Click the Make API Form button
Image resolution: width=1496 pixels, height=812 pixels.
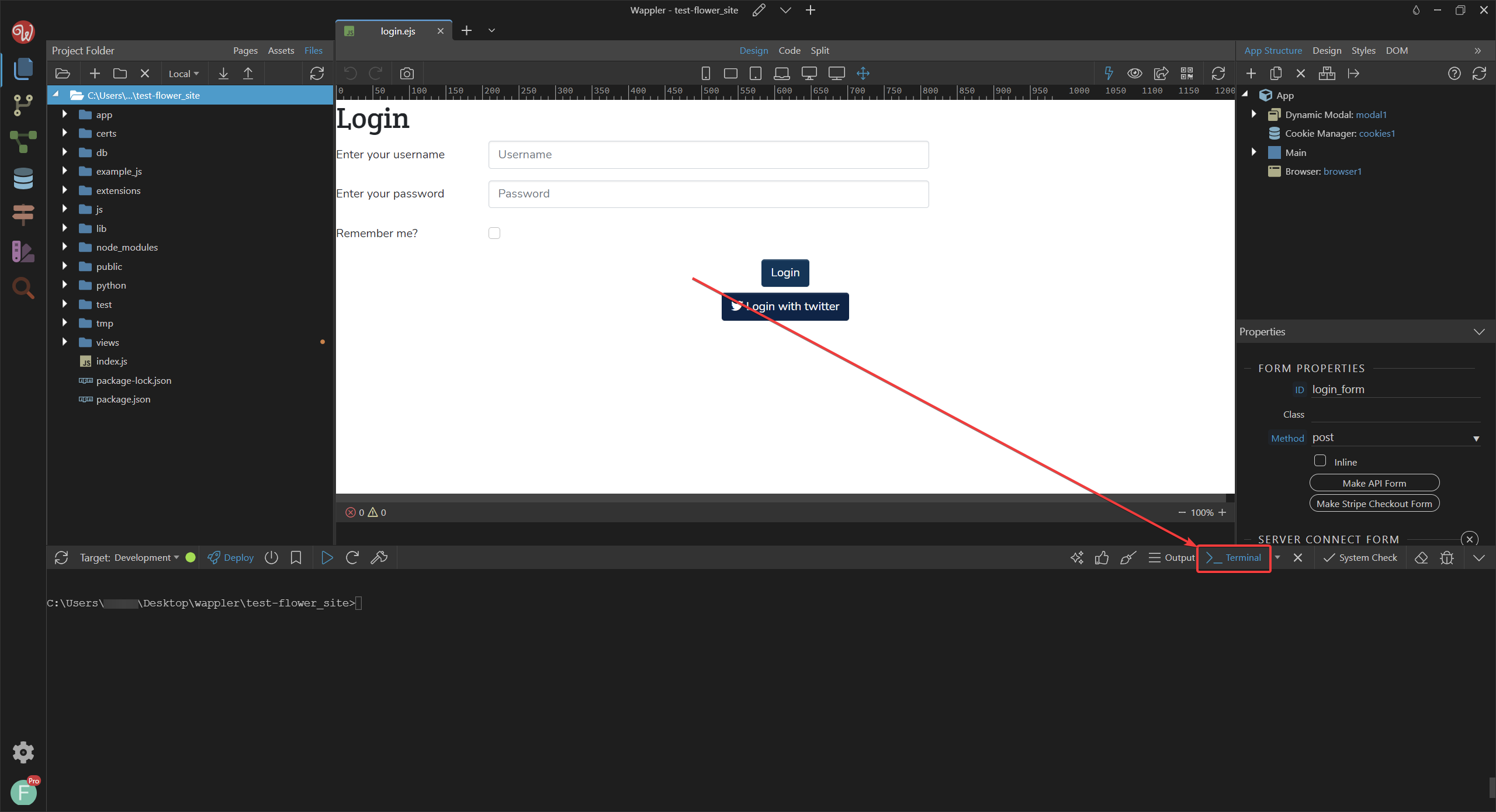(x=1374, y=483)
